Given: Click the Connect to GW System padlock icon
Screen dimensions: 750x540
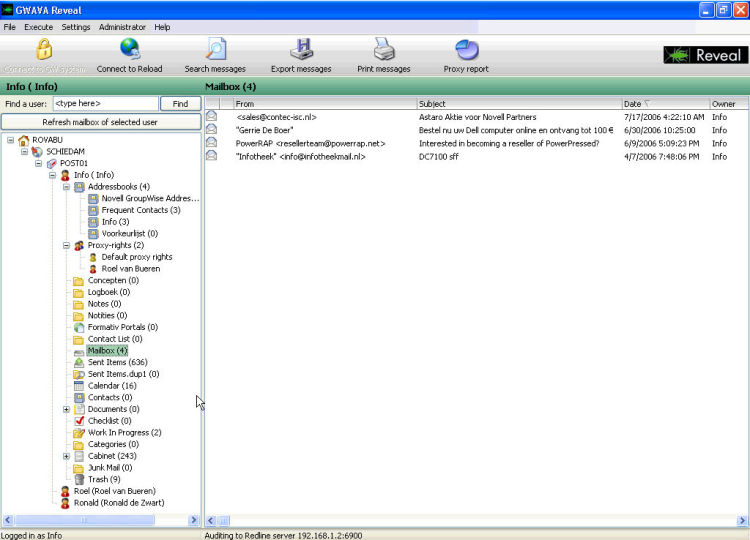Looking at the screenshot, I should tap(44, 49).
